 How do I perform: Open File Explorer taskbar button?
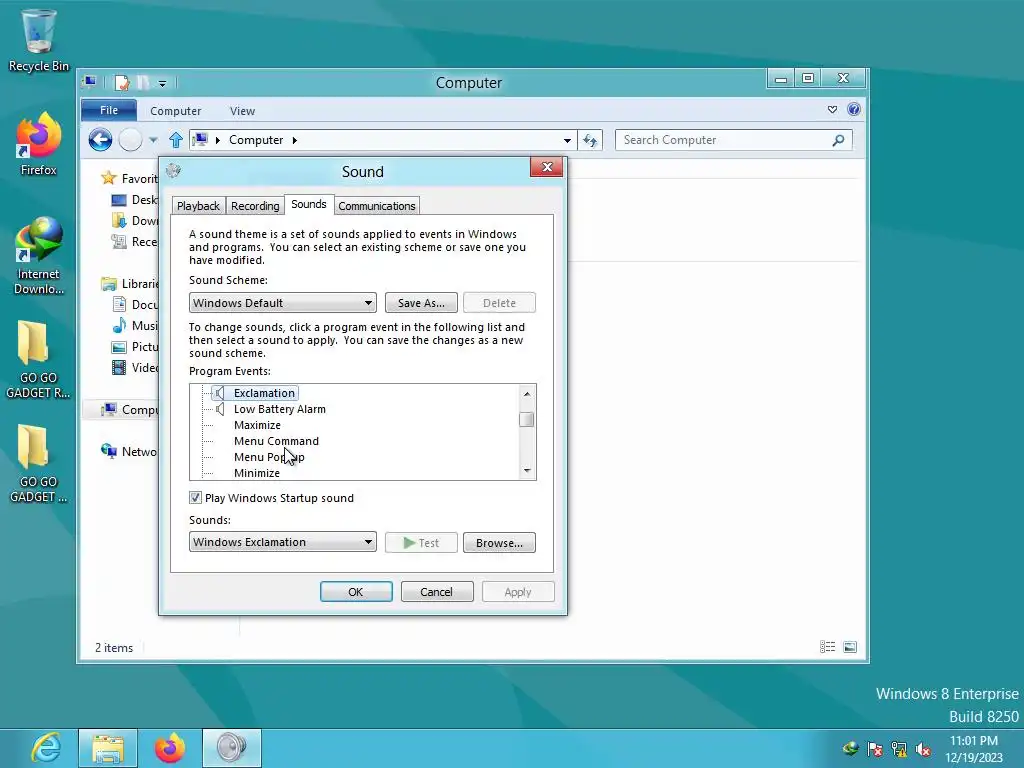click(108, 748)
